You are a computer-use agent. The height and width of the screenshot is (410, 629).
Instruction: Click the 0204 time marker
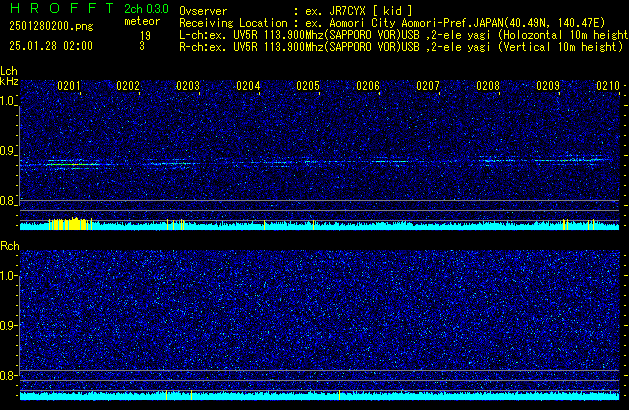[x=248, y=86]
